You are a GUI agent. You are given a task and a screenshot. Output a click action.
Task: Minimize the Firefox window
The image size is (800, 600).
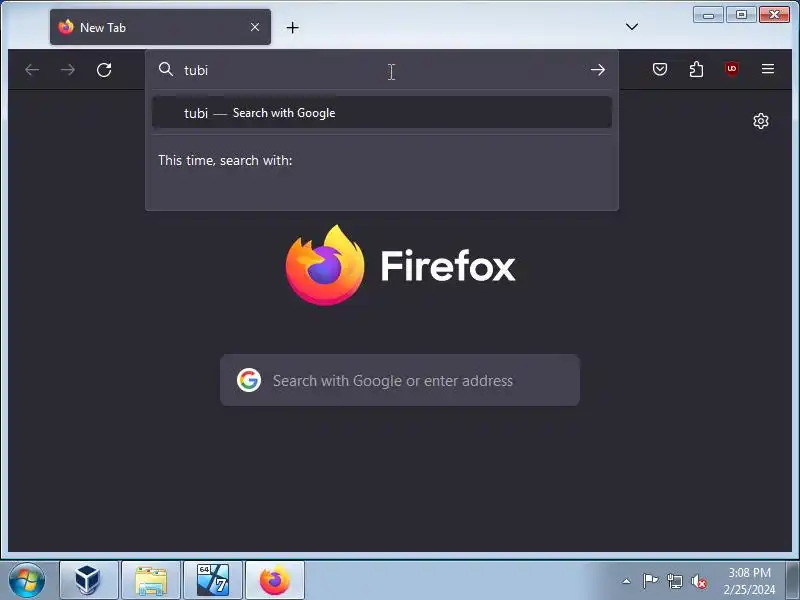click(x=708, y=15)
